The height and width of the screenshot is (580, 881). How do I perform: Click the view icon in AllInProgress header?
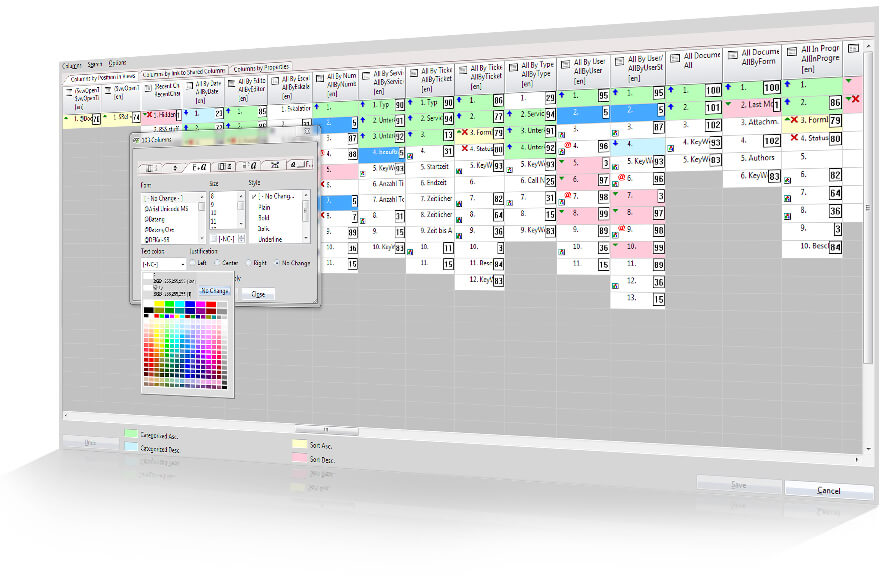790,49
